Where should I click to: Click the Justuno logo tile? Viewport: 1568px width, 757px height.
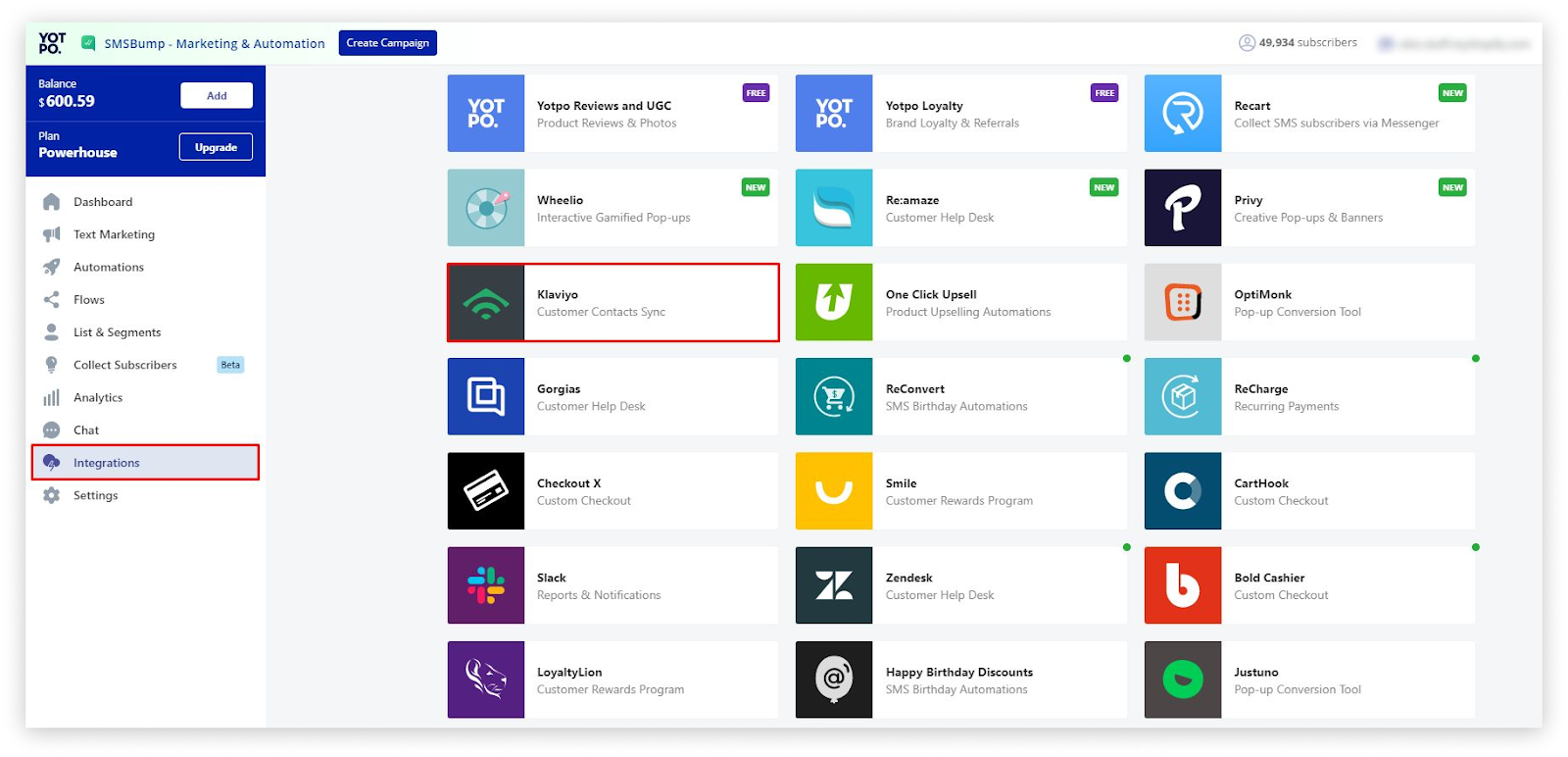coord(1183,680)
